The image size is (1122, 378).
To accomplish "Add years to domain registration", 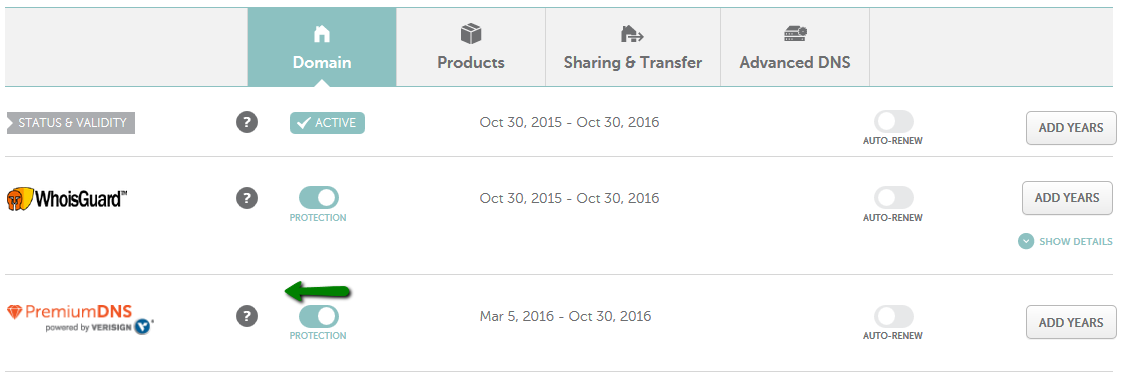I will tap(1070, 128).
